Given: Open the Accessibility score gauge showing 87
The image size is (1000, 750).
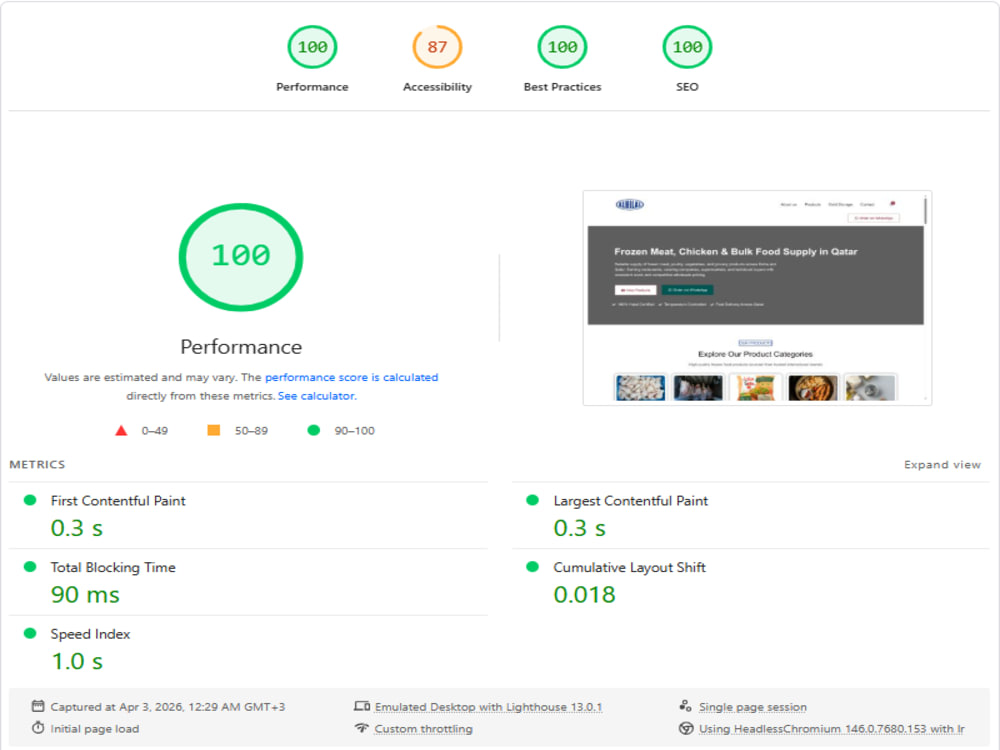Looking at the screenshot, I should point(437,47).
